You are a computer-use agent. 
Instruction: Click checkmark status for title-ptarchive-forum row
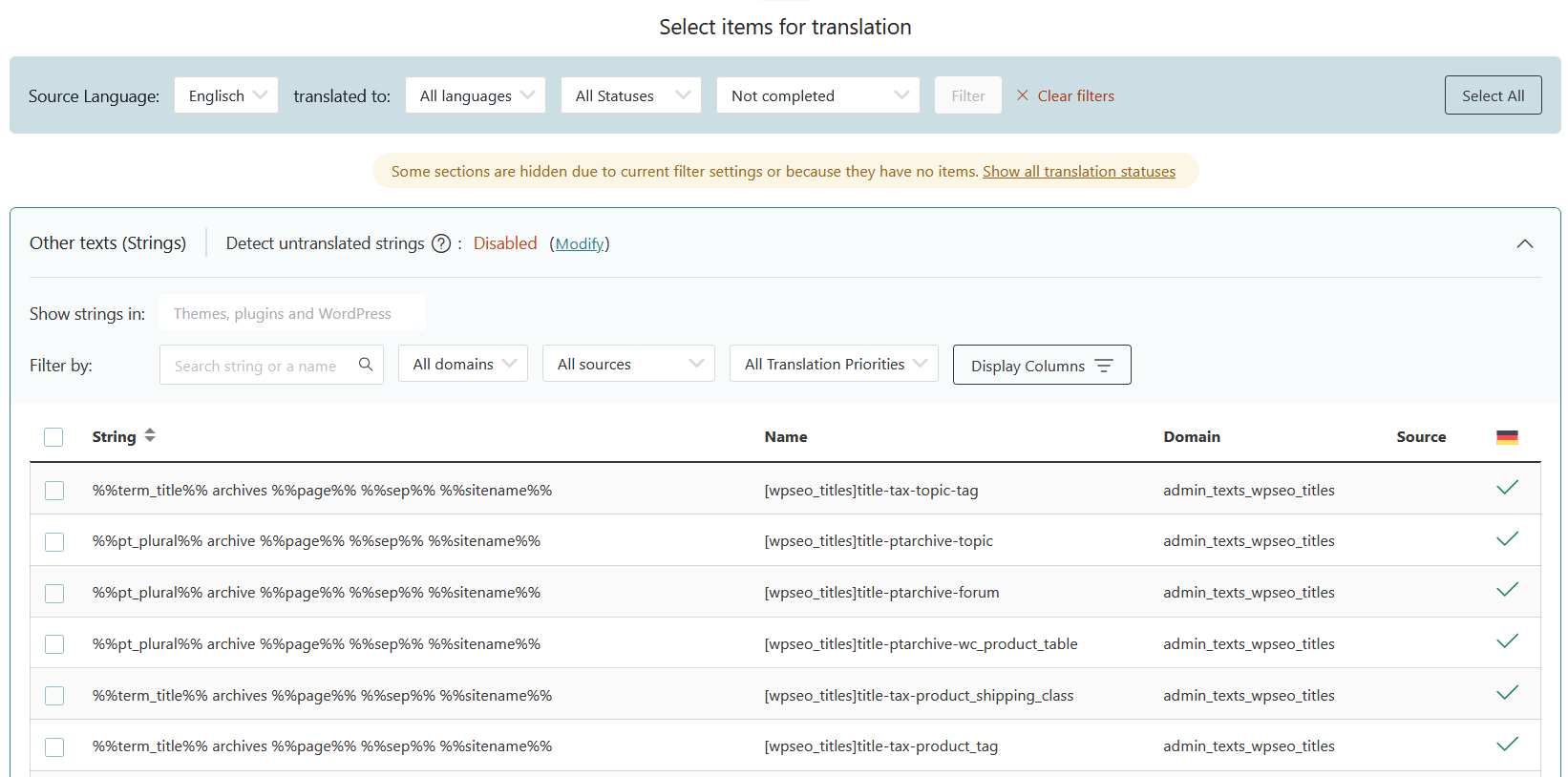(1507, 591)
